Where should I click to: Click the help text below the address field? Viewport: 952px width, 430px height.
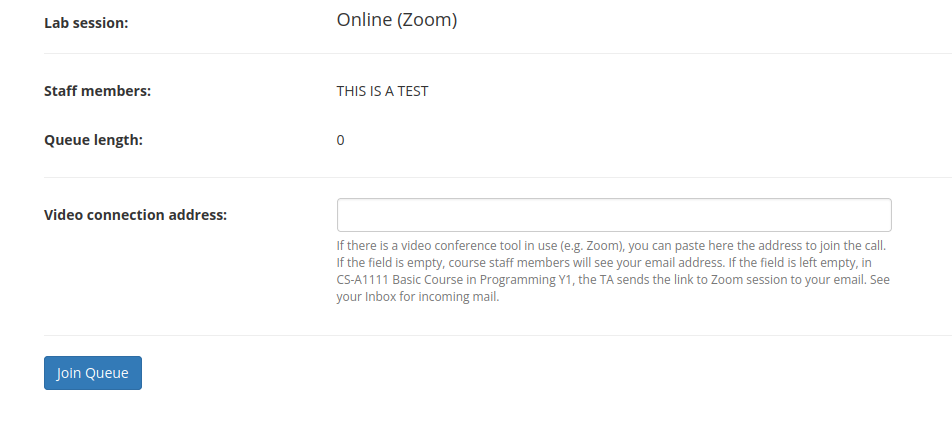click(x=612, y=271)
